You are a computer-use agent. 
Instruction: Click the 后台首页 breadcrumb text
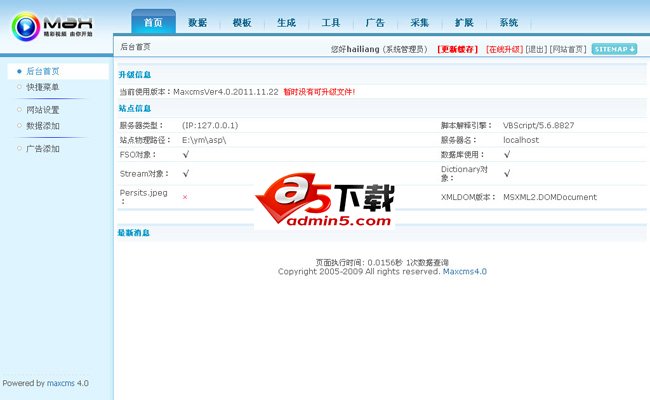136,47
